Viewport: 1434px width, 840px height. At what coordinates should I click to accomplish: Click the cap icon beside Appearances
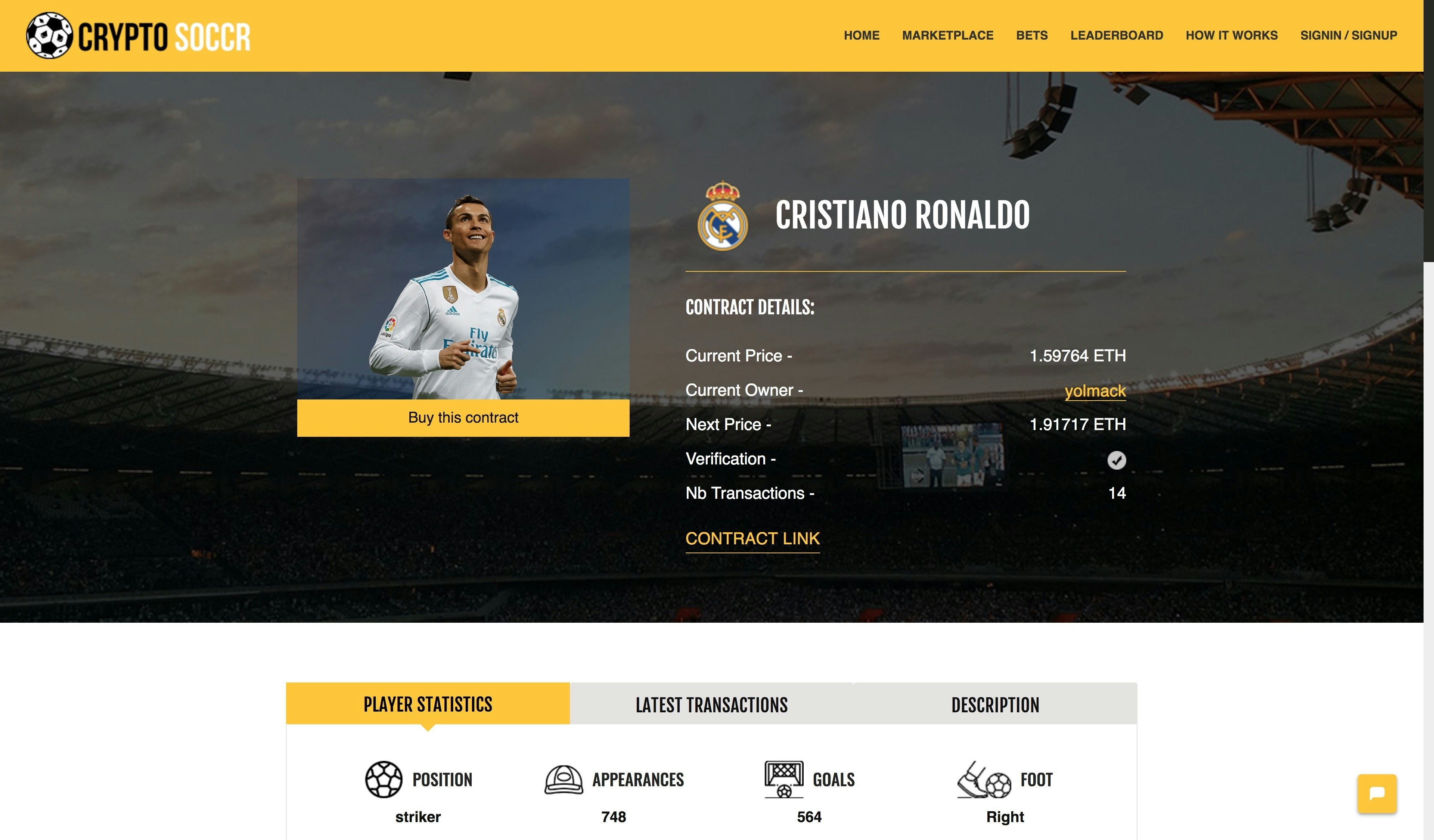click(x=564, y=779)
